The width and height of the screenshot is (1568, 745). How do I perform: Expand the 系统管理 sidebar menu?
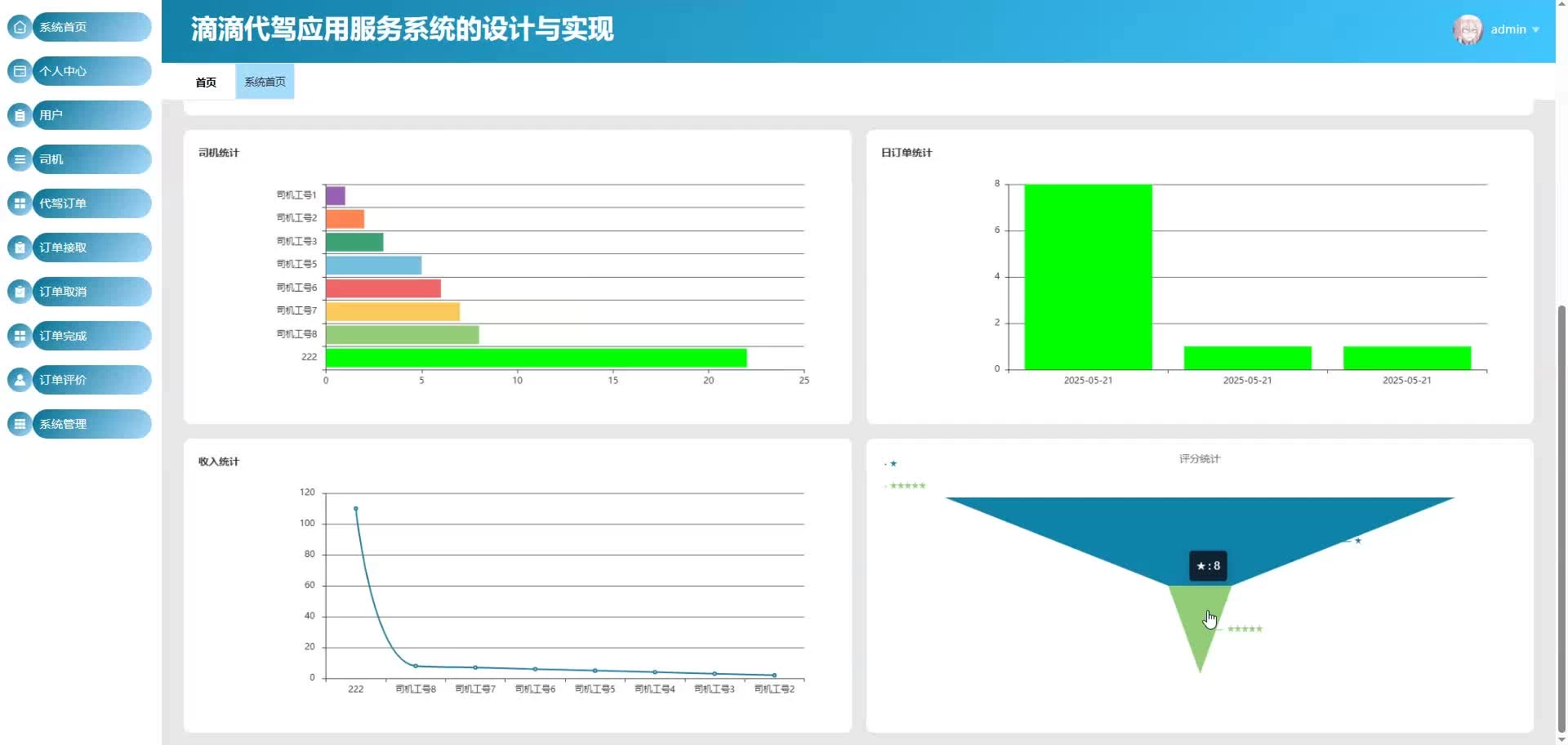coord(91,424)
